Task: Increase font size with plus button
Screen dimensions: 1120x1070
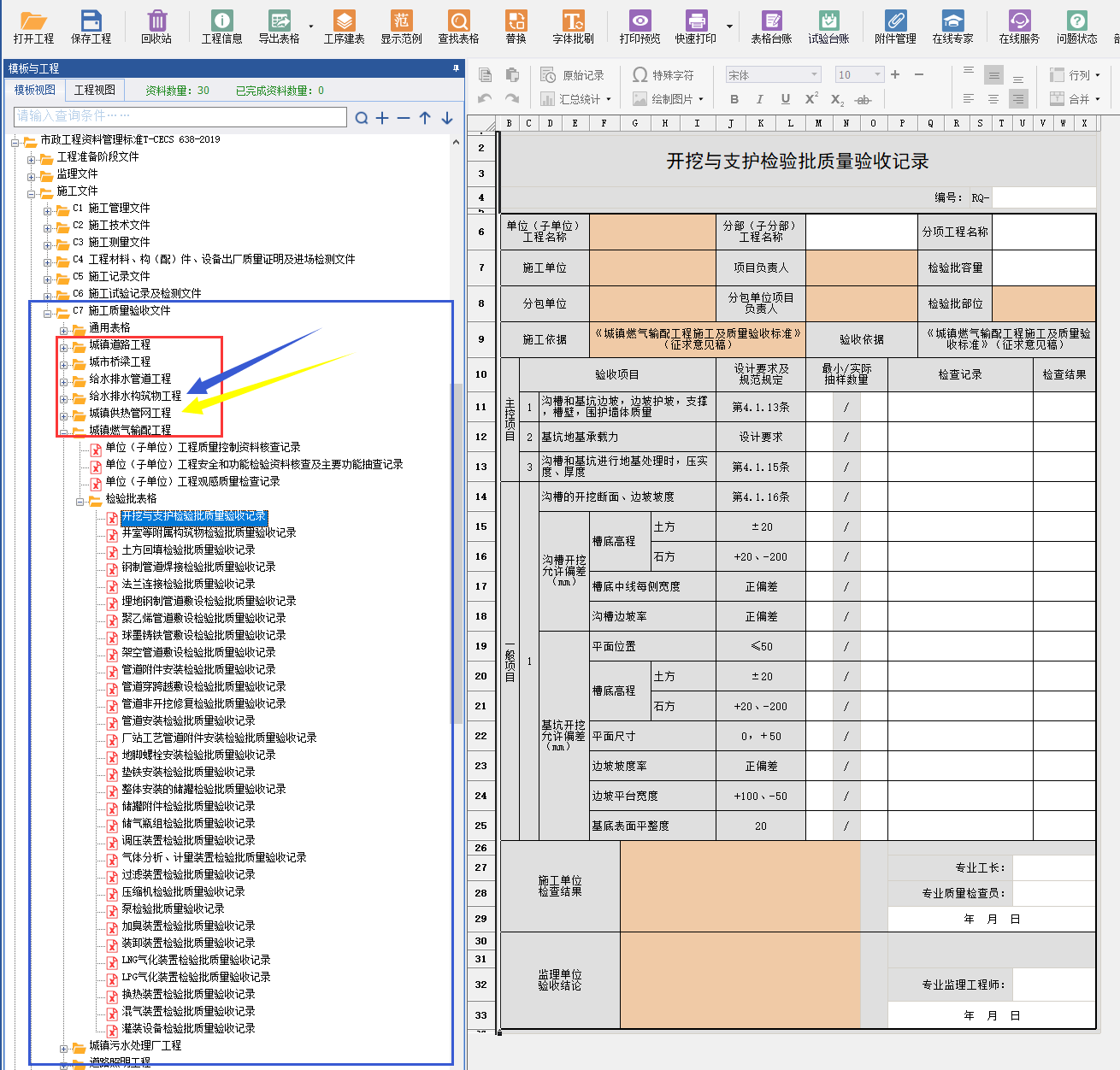Action: click(895, 74)
